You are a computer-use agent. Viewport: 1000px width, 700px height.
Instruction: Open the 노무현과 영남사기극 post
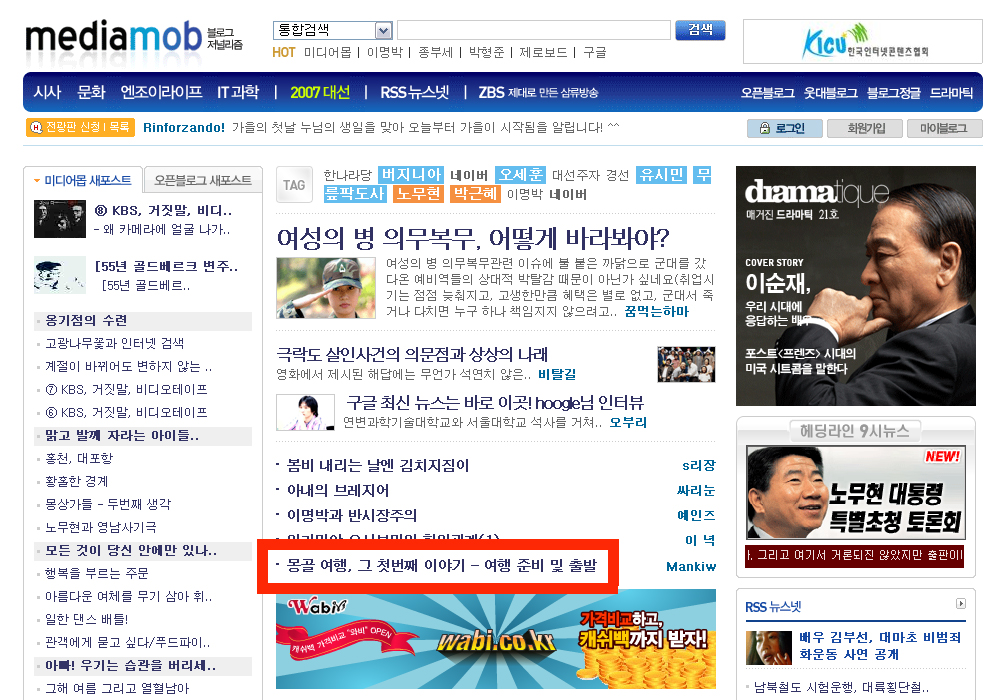click(x=101, y=527)
